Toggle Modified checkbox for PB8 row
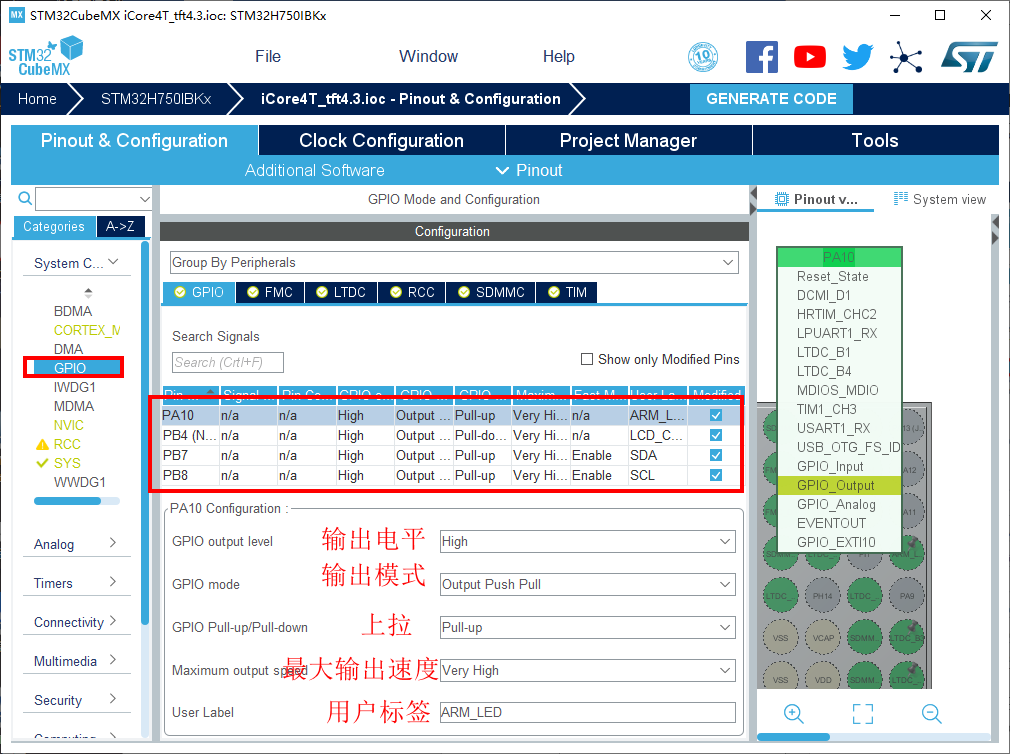This screenshot has width=1010, height=754. 716,475
